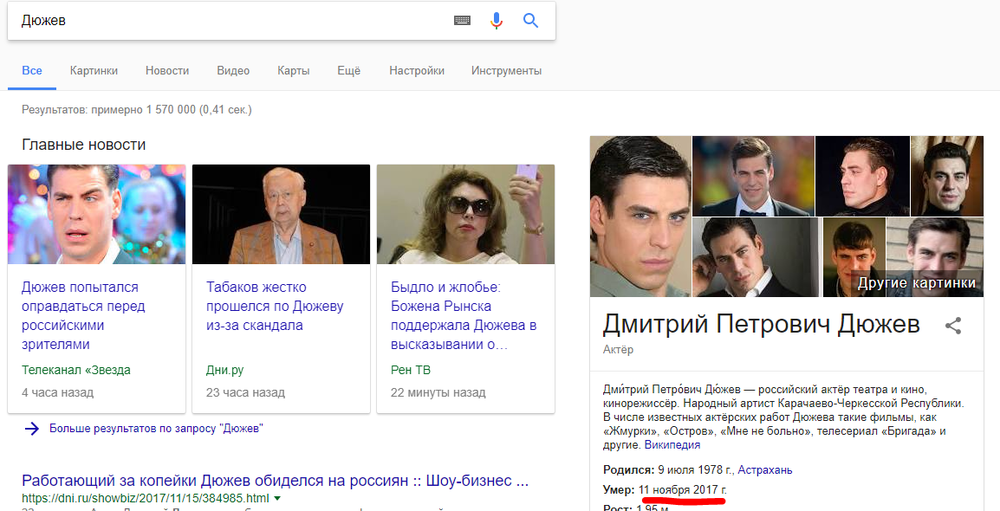Open Инструменты search tools
Image resolution: width=1000 pixels, height=511 pixels.
coord(506,71)
